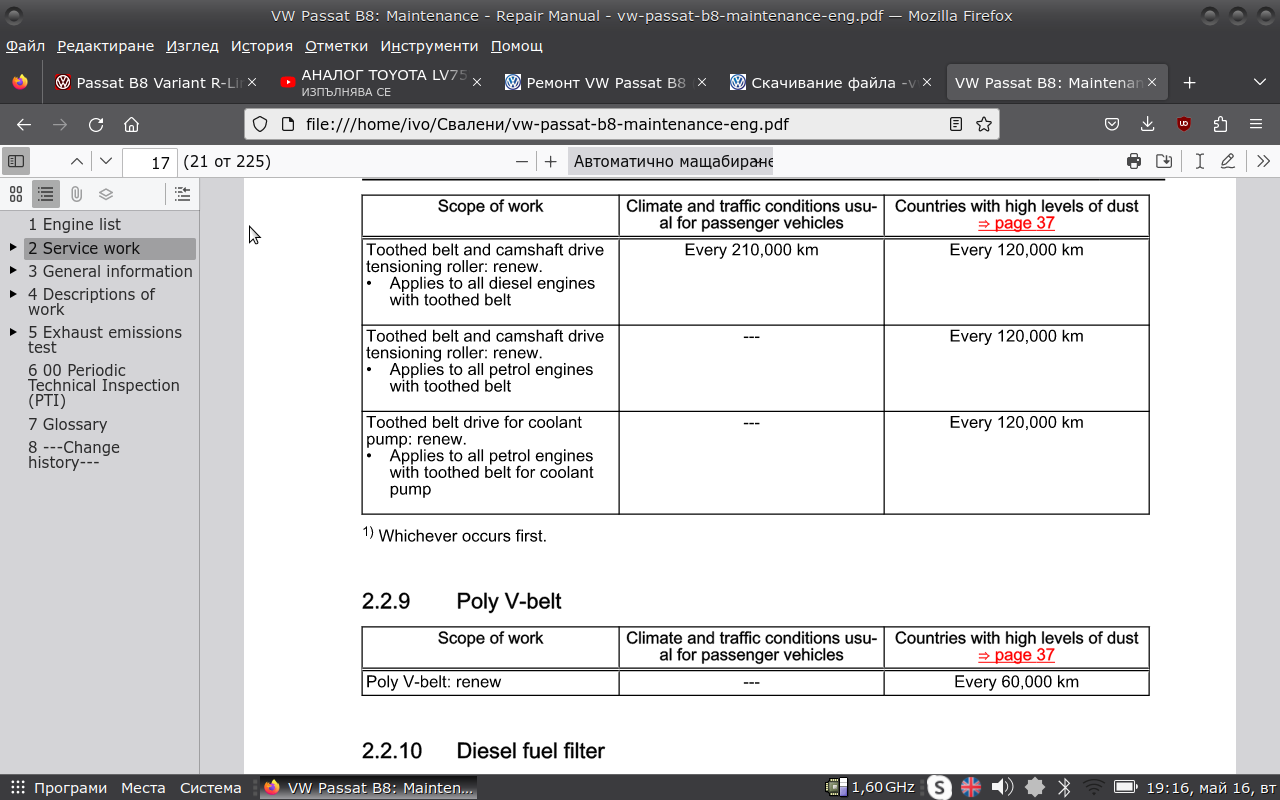The height and width of the screenshot is (800, 1280).
Task: Bookmark this page with the star
Action: coord(984,124)
